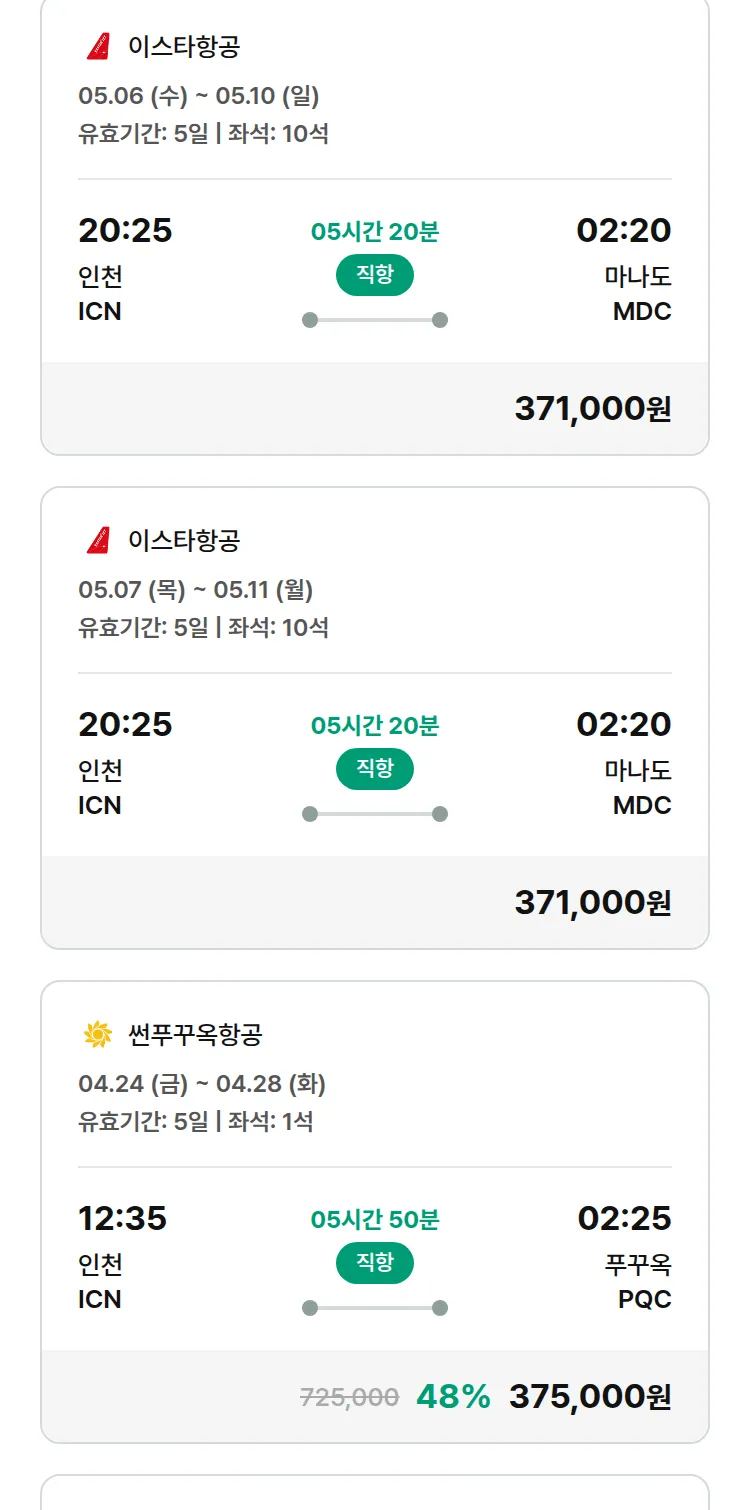Image resolution: width=750 pixels, height=1510 pixels.
Task: Open the 썬푸꾸옥항공 airline name
Action: point(195,1034)
